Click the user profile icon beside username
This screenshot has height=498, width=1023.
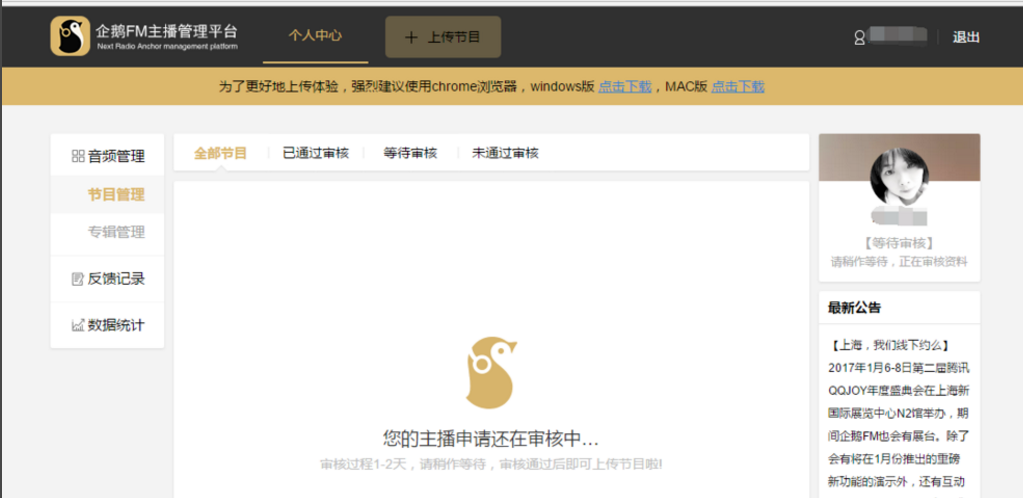coord(860,38)
